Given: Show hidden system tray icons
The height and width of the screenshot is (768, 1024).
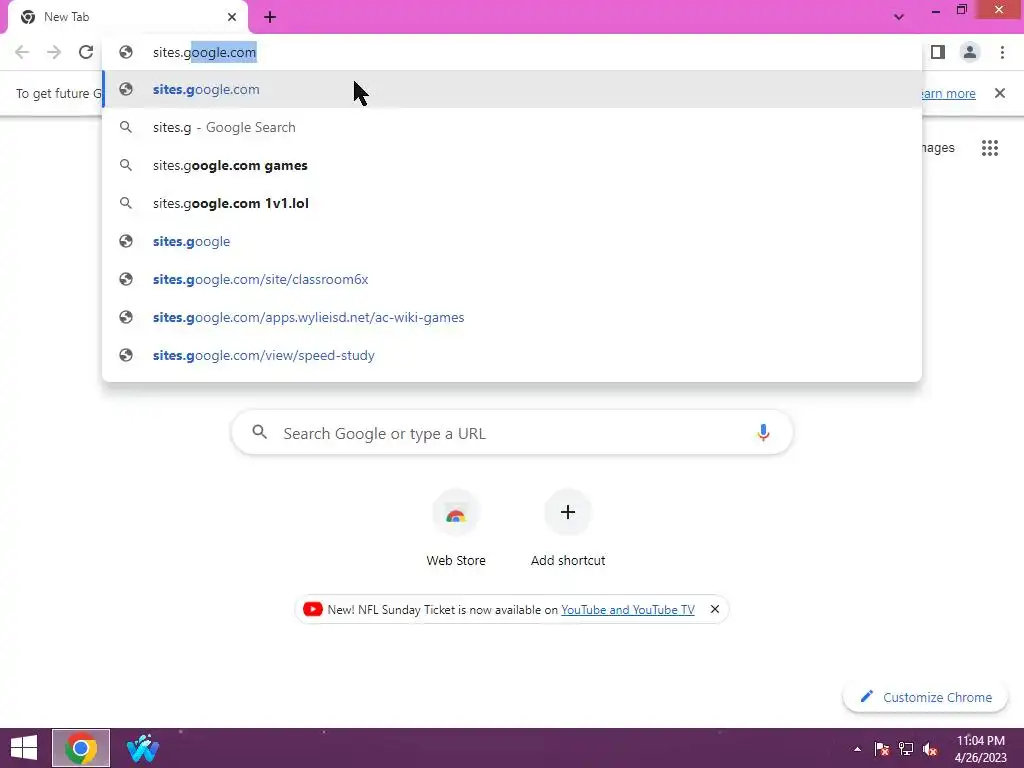Looking at the screenshot, I should (857, 749).
